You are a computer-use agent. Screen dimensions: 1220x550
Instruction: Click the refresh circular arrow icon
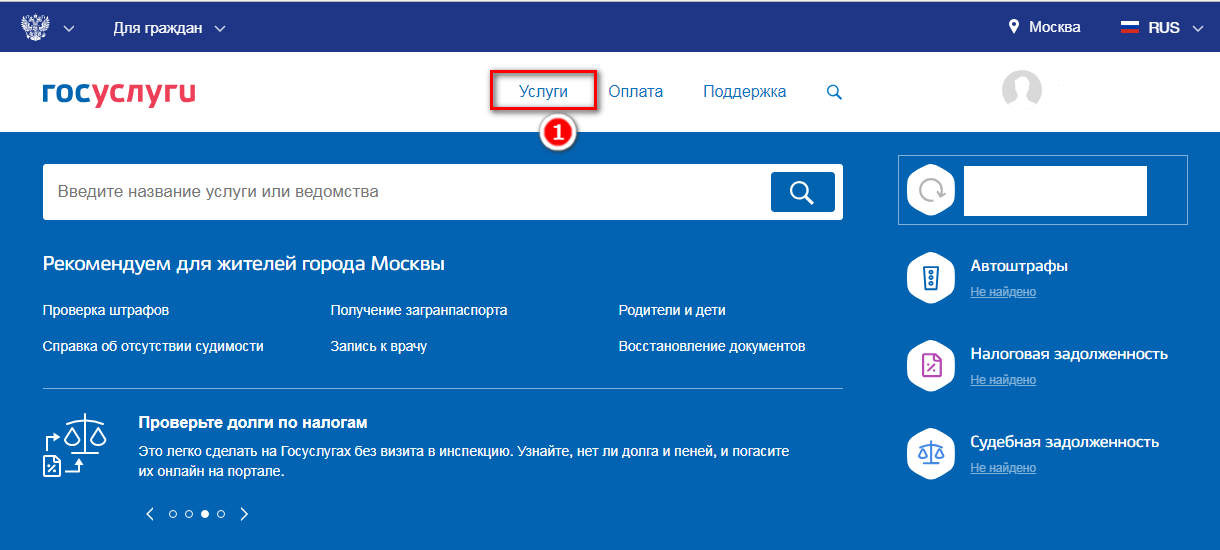(x=931, y=190)
